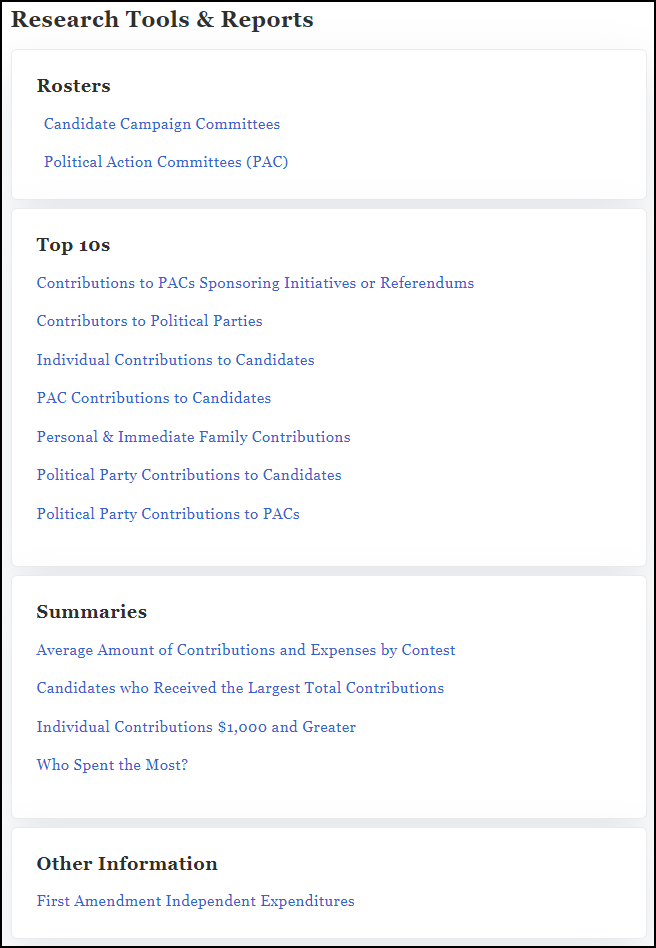Image resolution: width=656 pixels, height=948 pixels.
Task: Open the Candidate Campaign Committees roster
Action: point(161,124)
